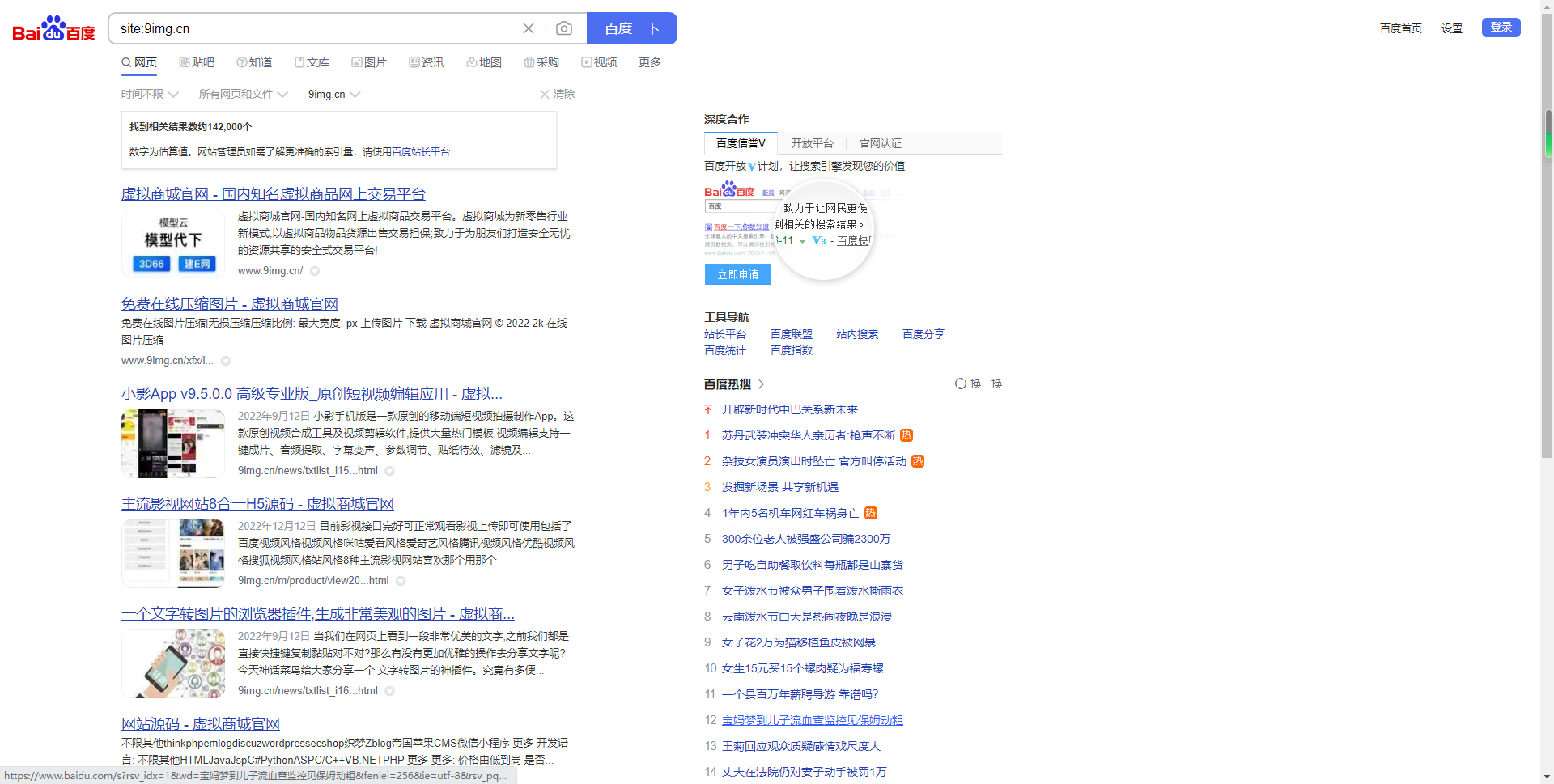
Task: Click the 主流影视网站 result thumbnail
Action: (173, 553)
